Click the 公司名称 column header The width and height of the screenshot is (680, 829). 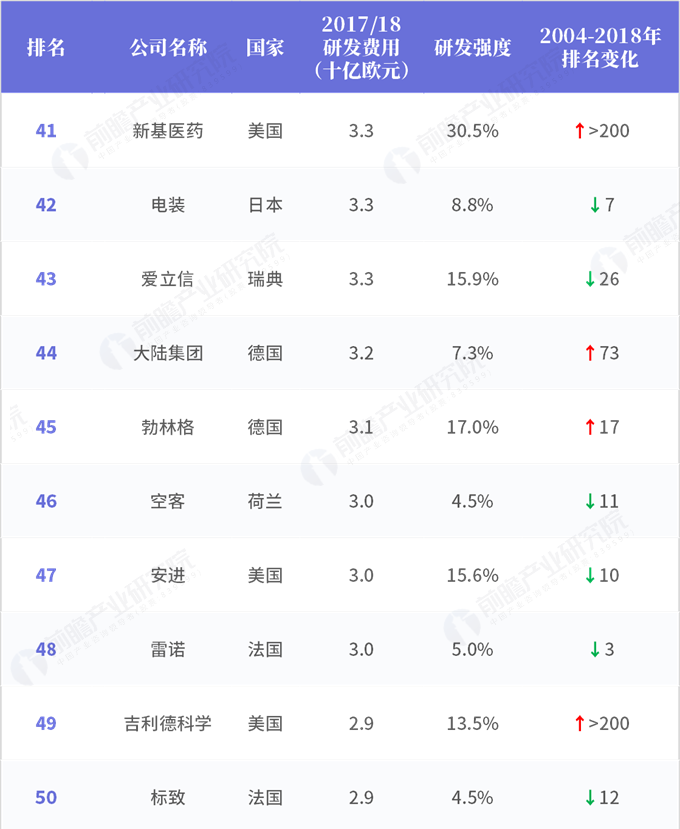167,48
